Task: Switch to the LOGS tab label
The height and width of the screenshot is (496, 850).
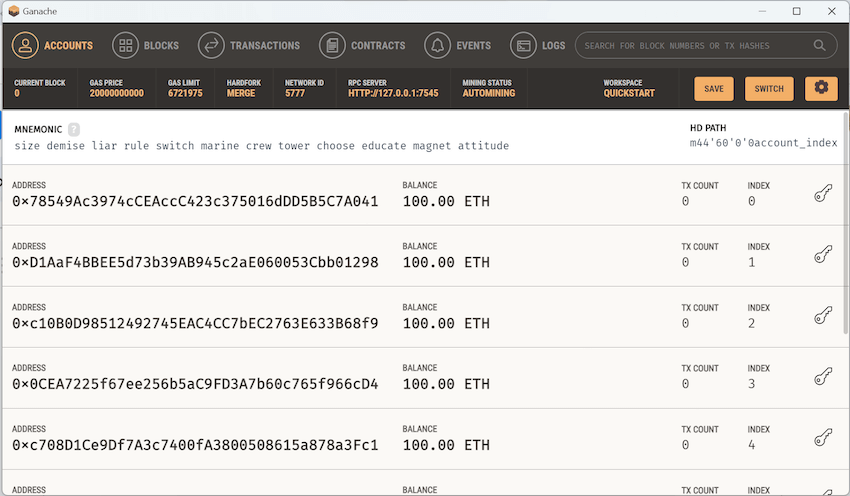Action: [x=553, y=46]
